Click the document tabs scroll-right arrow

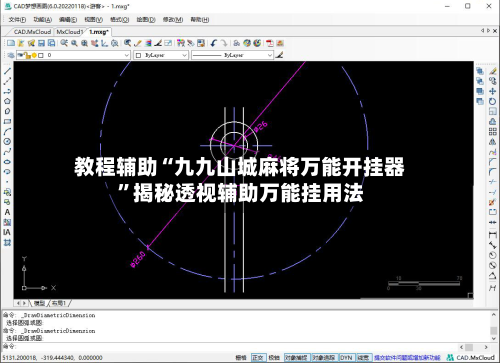(x=488, y=31)
